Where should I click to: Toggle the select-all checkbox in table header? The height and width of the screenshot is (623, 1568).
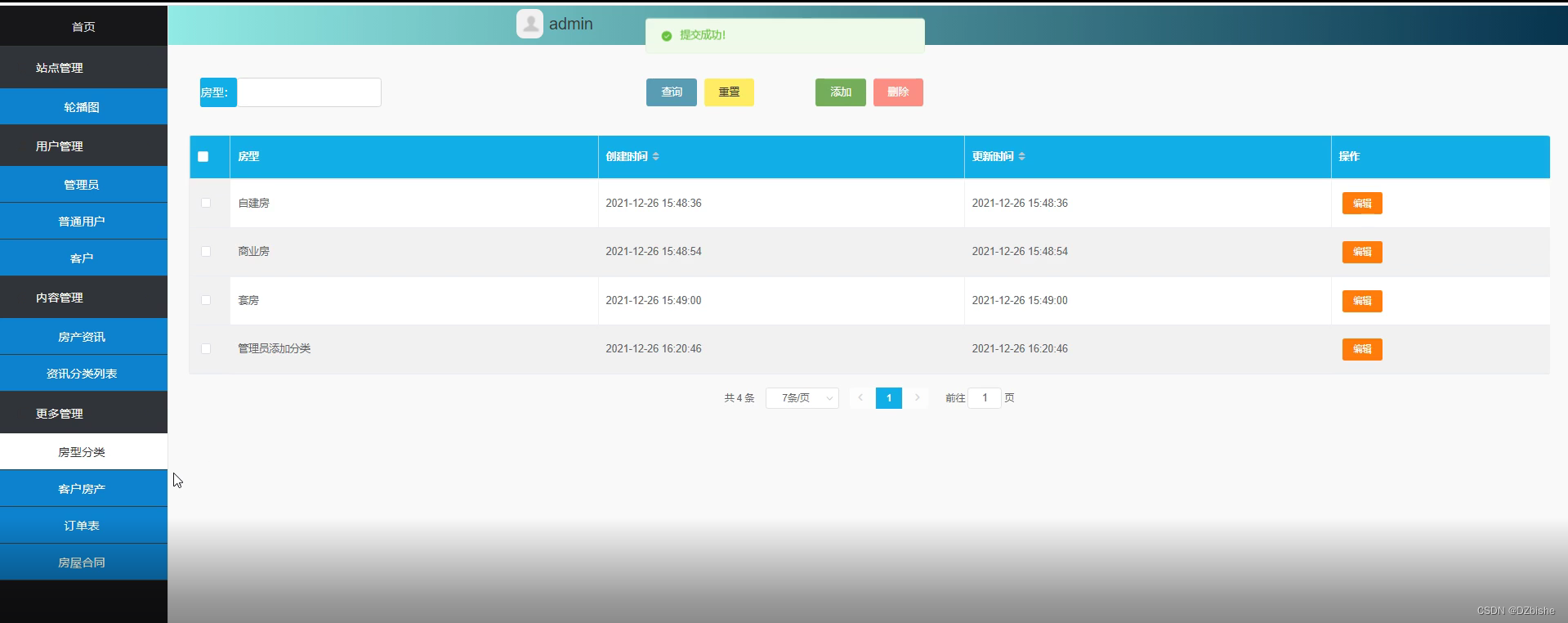coord(203,156)
